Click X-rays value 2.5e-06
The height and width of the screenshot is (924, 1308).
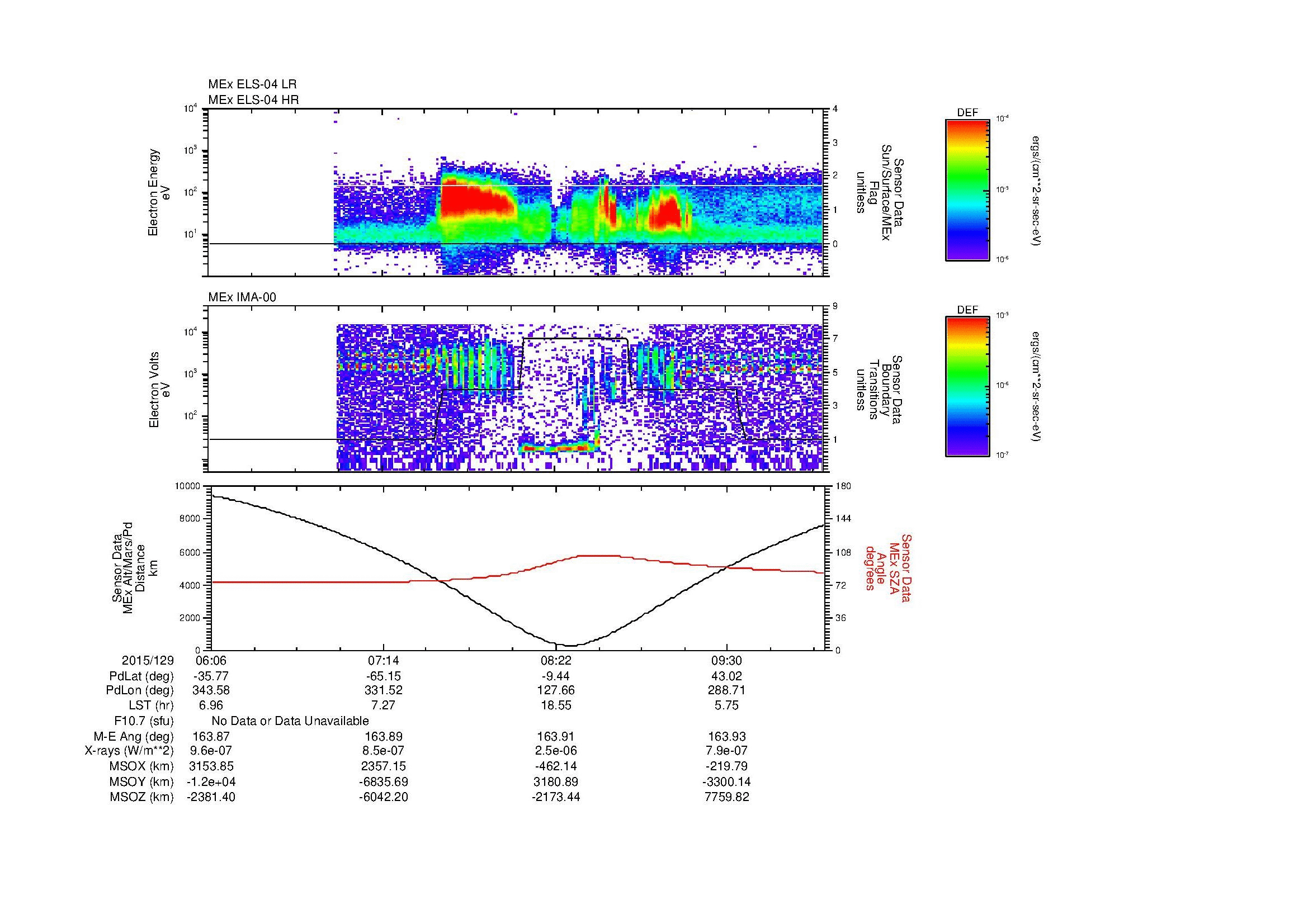[x=555, y=751]
